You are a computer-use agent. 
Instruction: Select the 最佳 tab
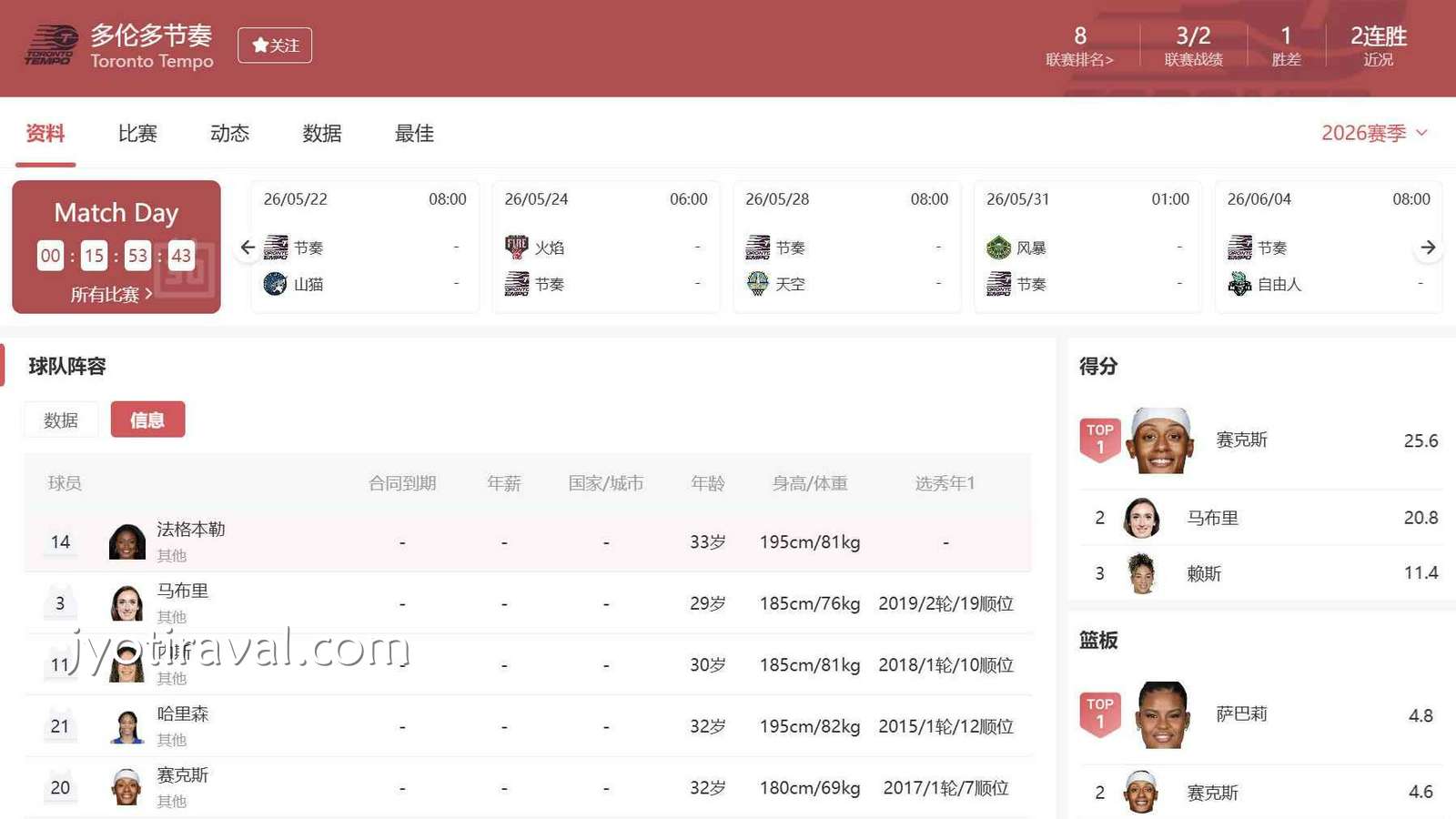pos(414,134)
